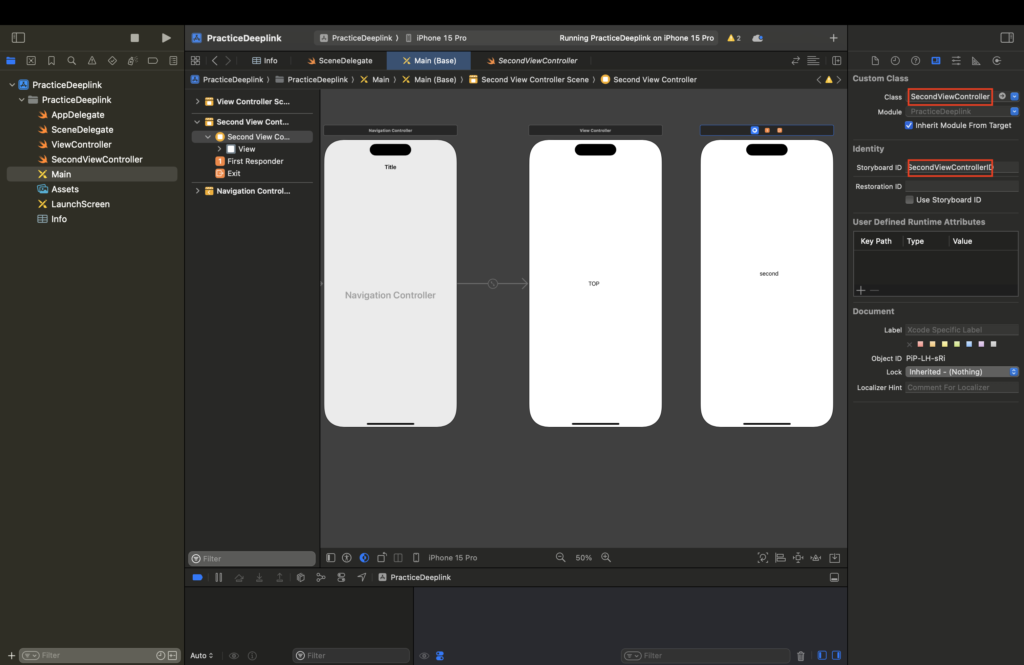
Task: Open the Attributes inspector icon
Action: pyautogui.click(x=956, y=61)
